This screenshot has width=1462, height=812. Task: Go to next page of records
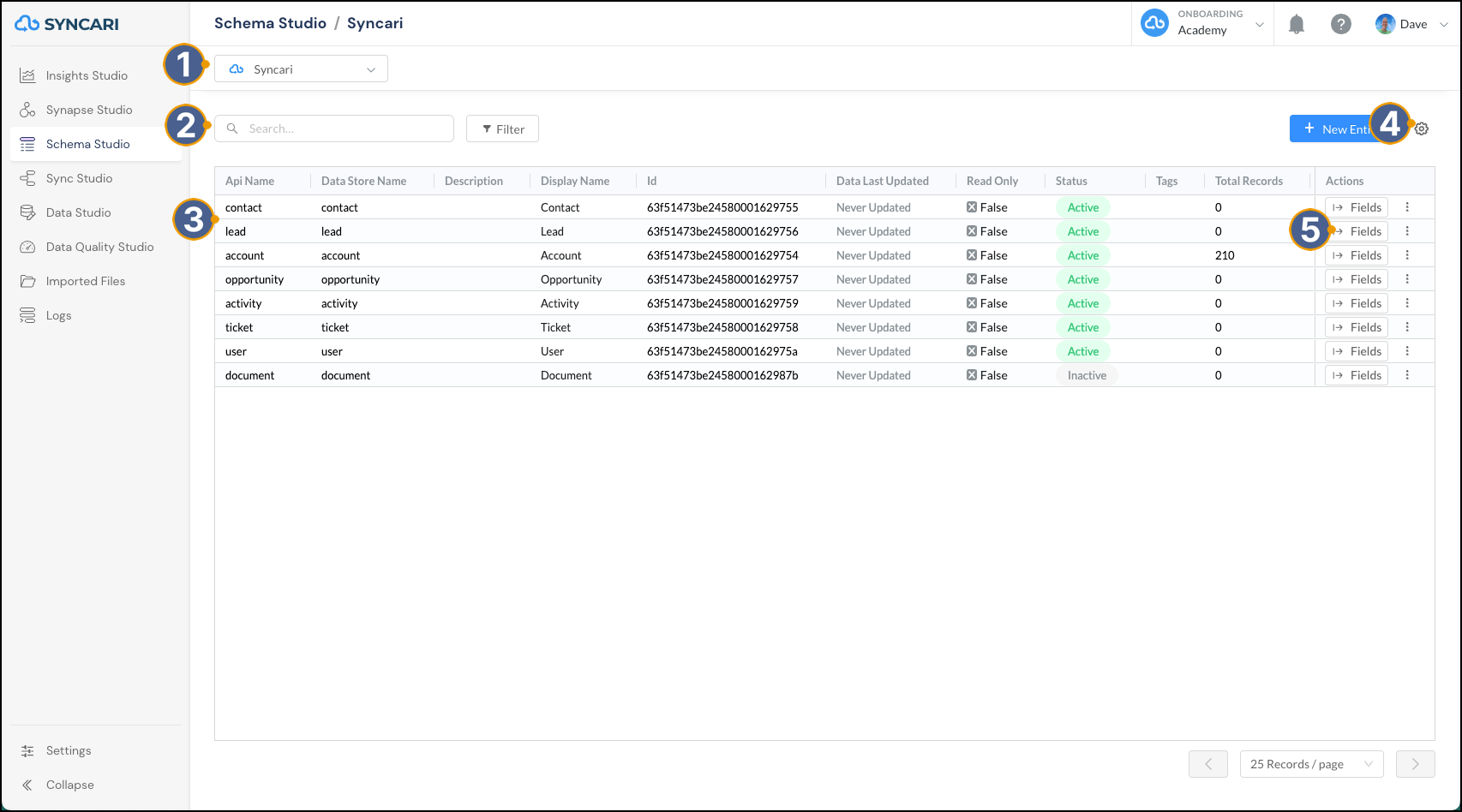(1416, 764)
